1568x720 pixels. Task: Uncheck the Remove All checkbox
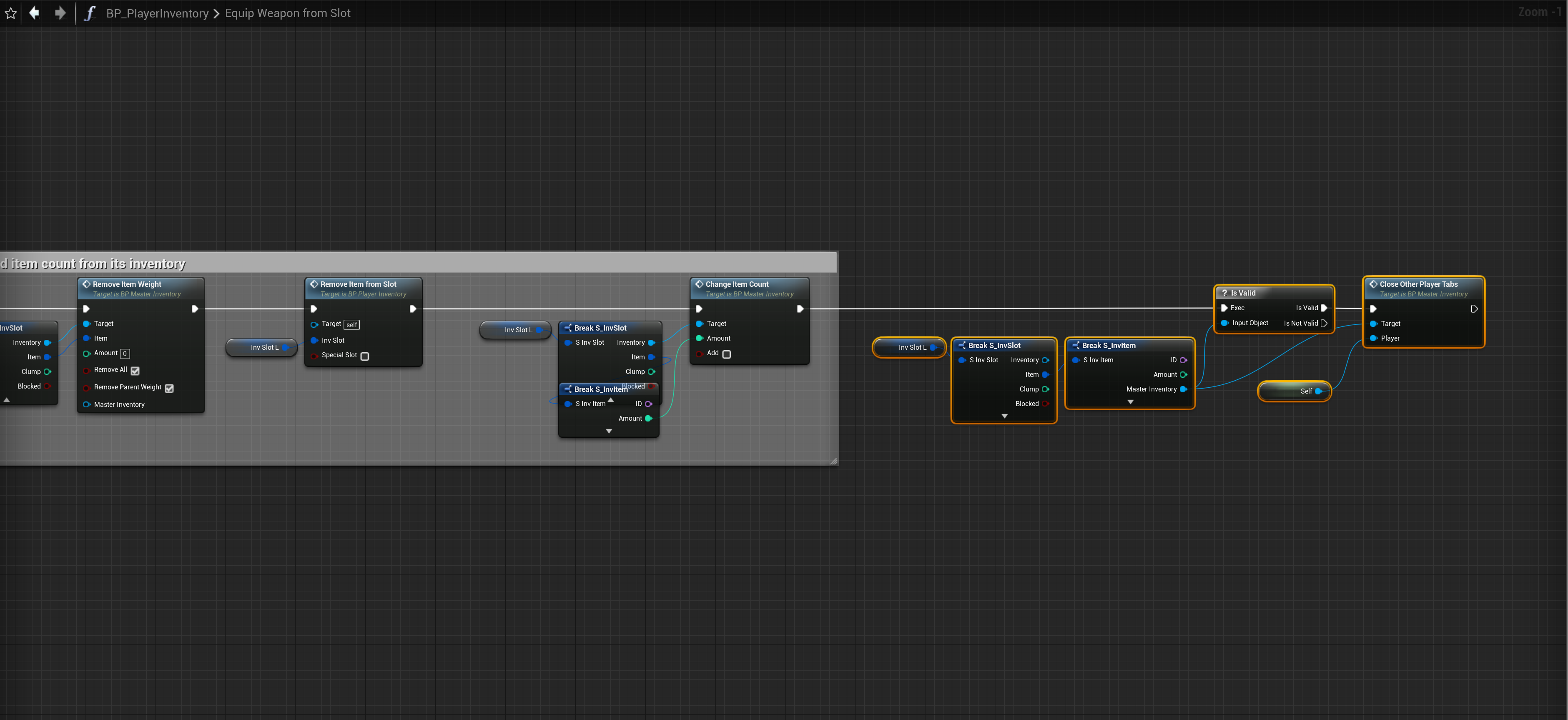coord(135,371)
